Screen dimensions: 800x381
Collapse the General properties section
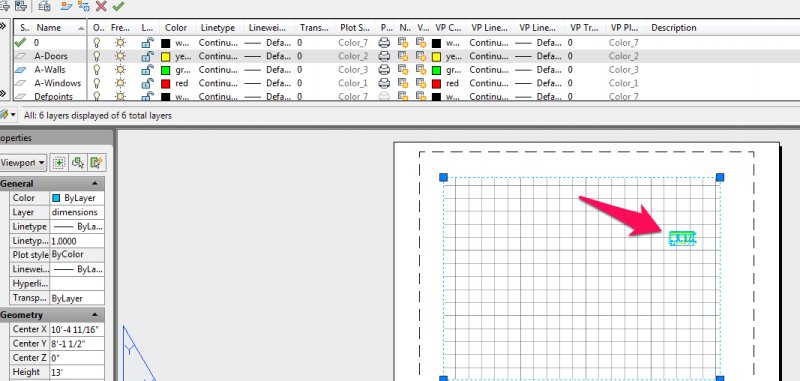95,184
